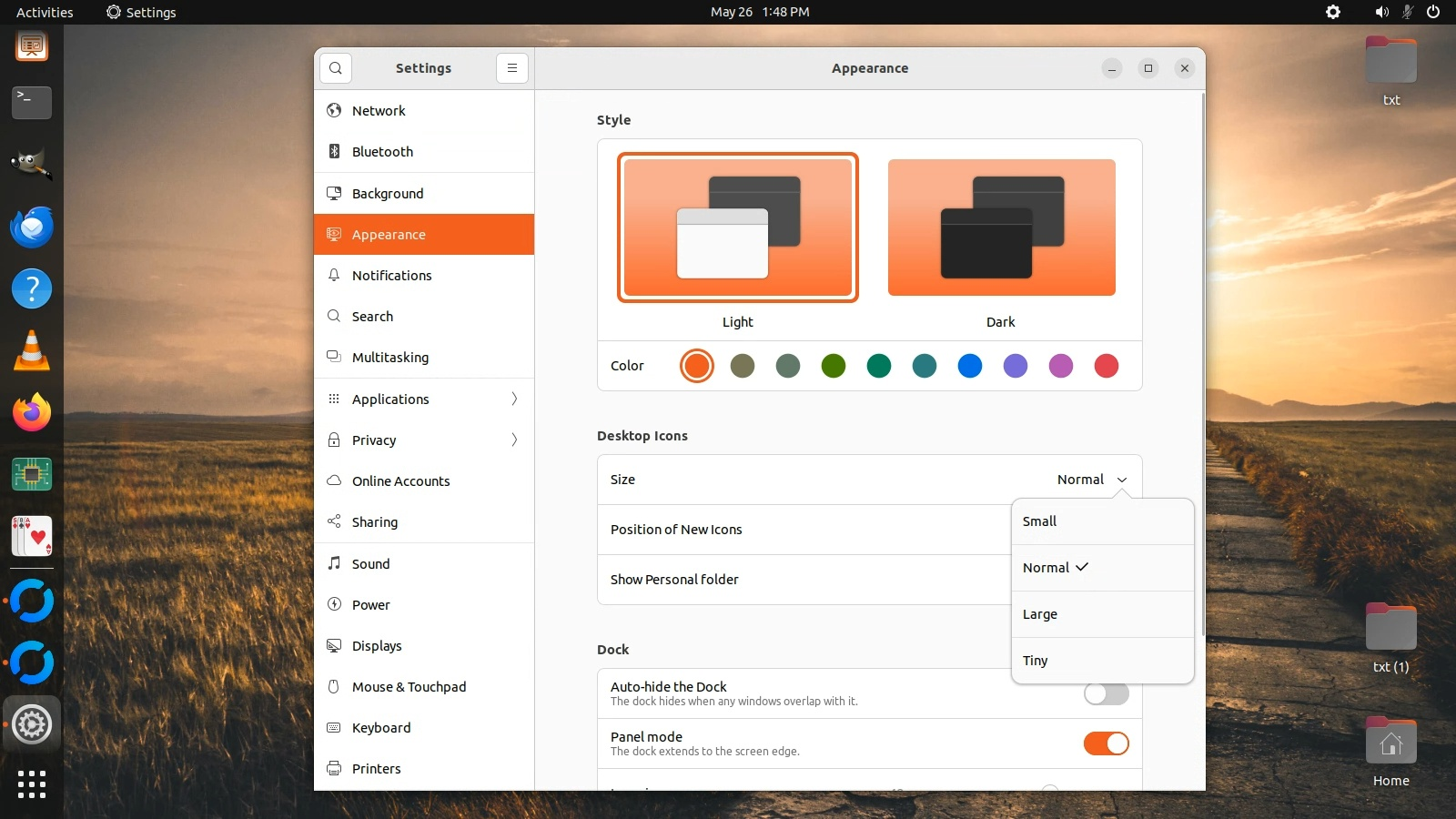This screenshot has height=819, width=1456.
Task: Open Thunderbird mail from the dock
Action: coord(32,227)
